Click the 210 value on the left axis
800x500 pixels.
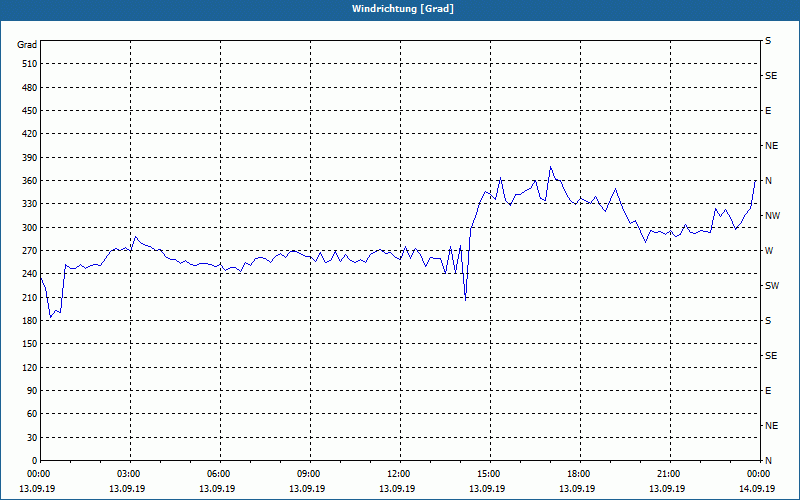click(x=29, y=297)
